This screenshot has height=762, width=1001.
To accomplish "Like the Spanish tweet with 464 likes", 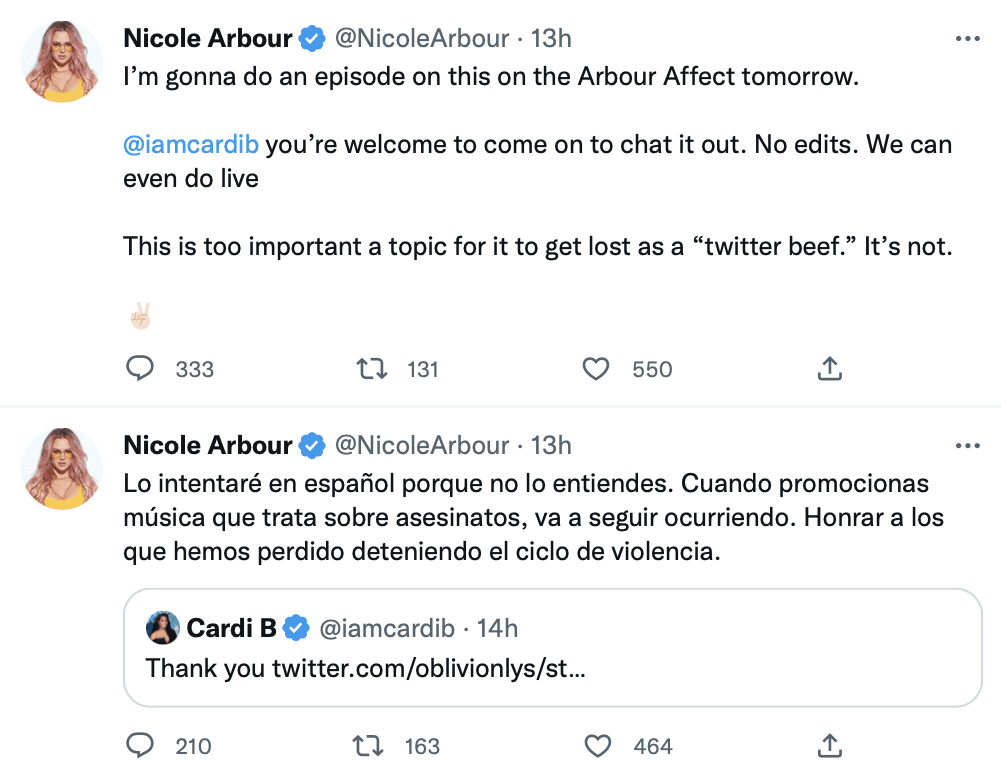I will pos(598,745).
